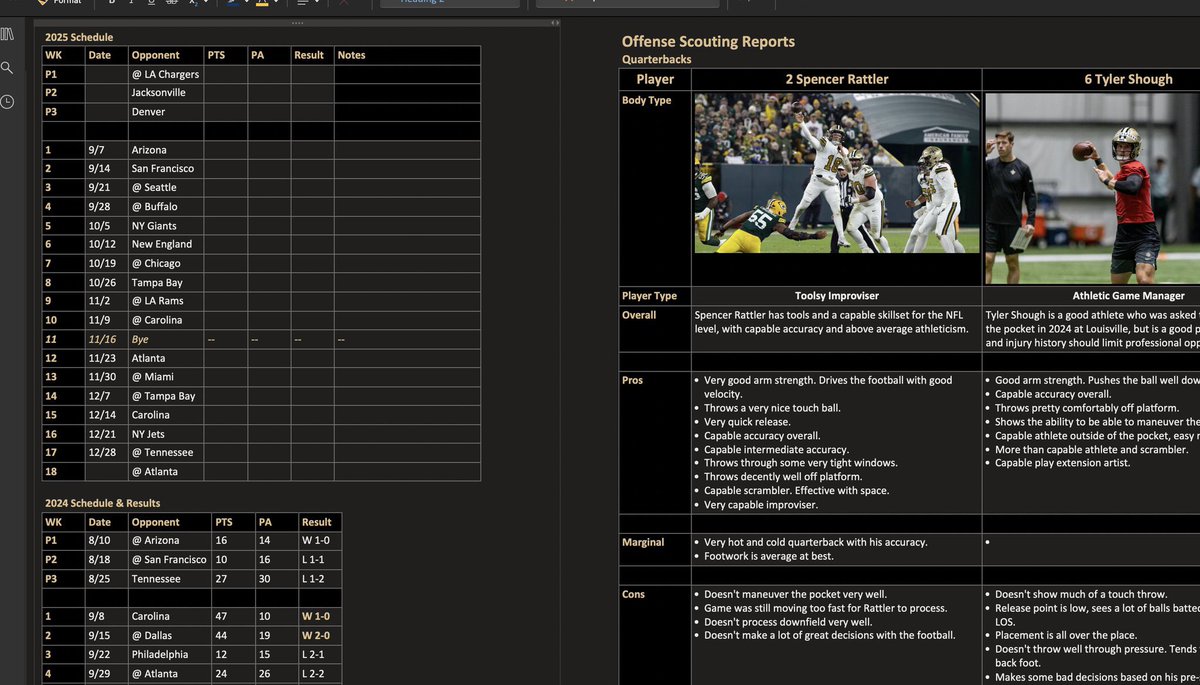Screen dimensions: 1200x685
Task: Click the '2 Spencer Rattler' column header
Action: pos(836,79)
